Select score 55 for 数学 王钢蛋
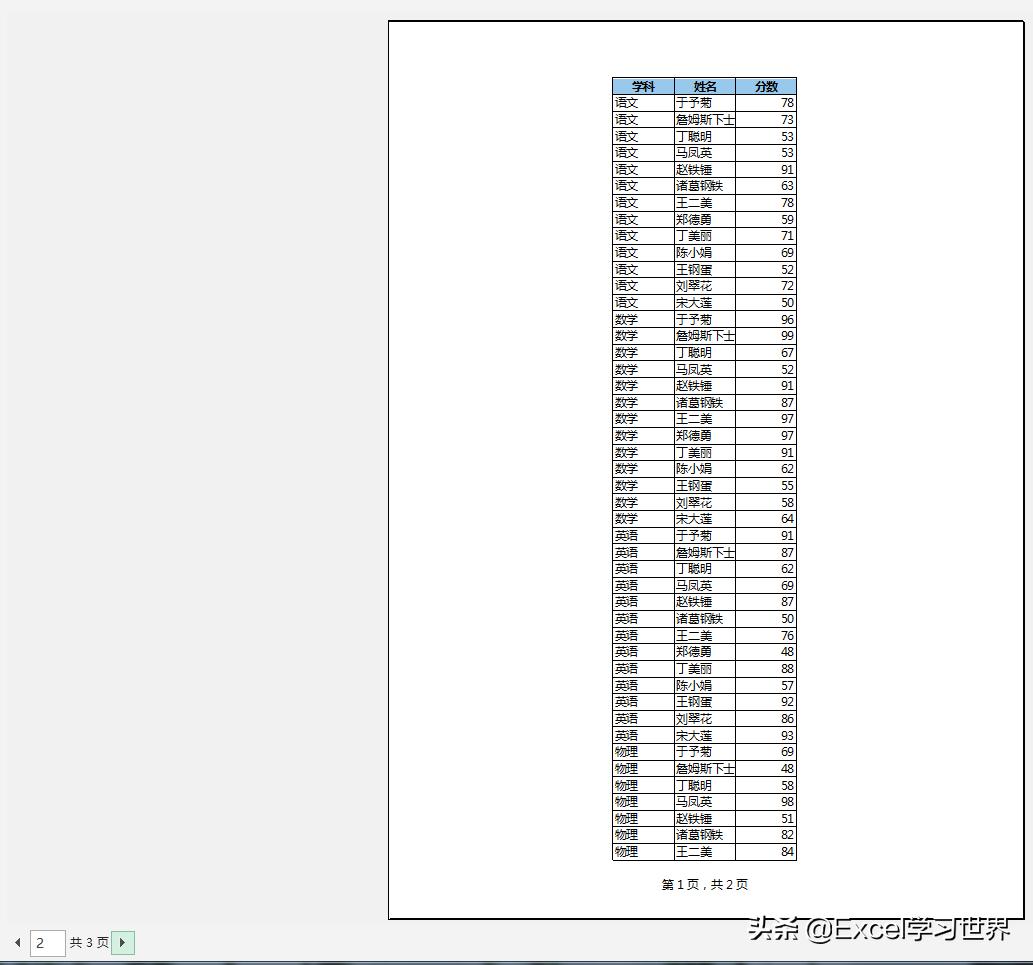Image resolution: width=1033 pixels, height=965 pixels. click(x=766, y=485)
